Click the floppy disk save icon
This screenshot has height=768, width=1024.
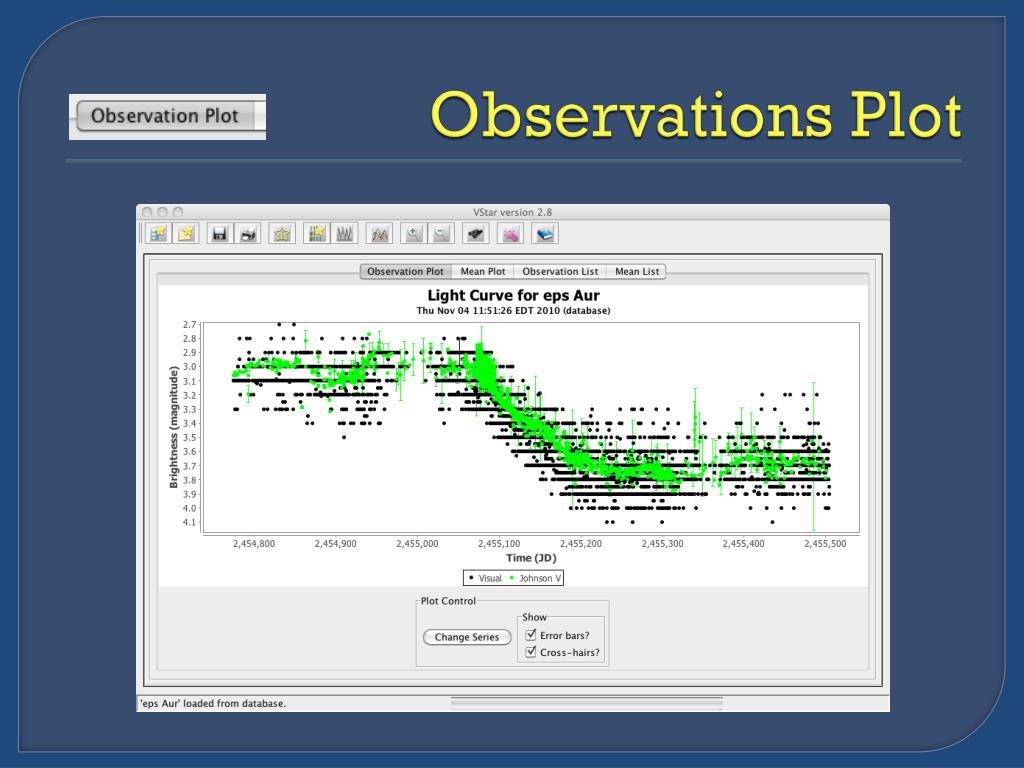(220, 233)
